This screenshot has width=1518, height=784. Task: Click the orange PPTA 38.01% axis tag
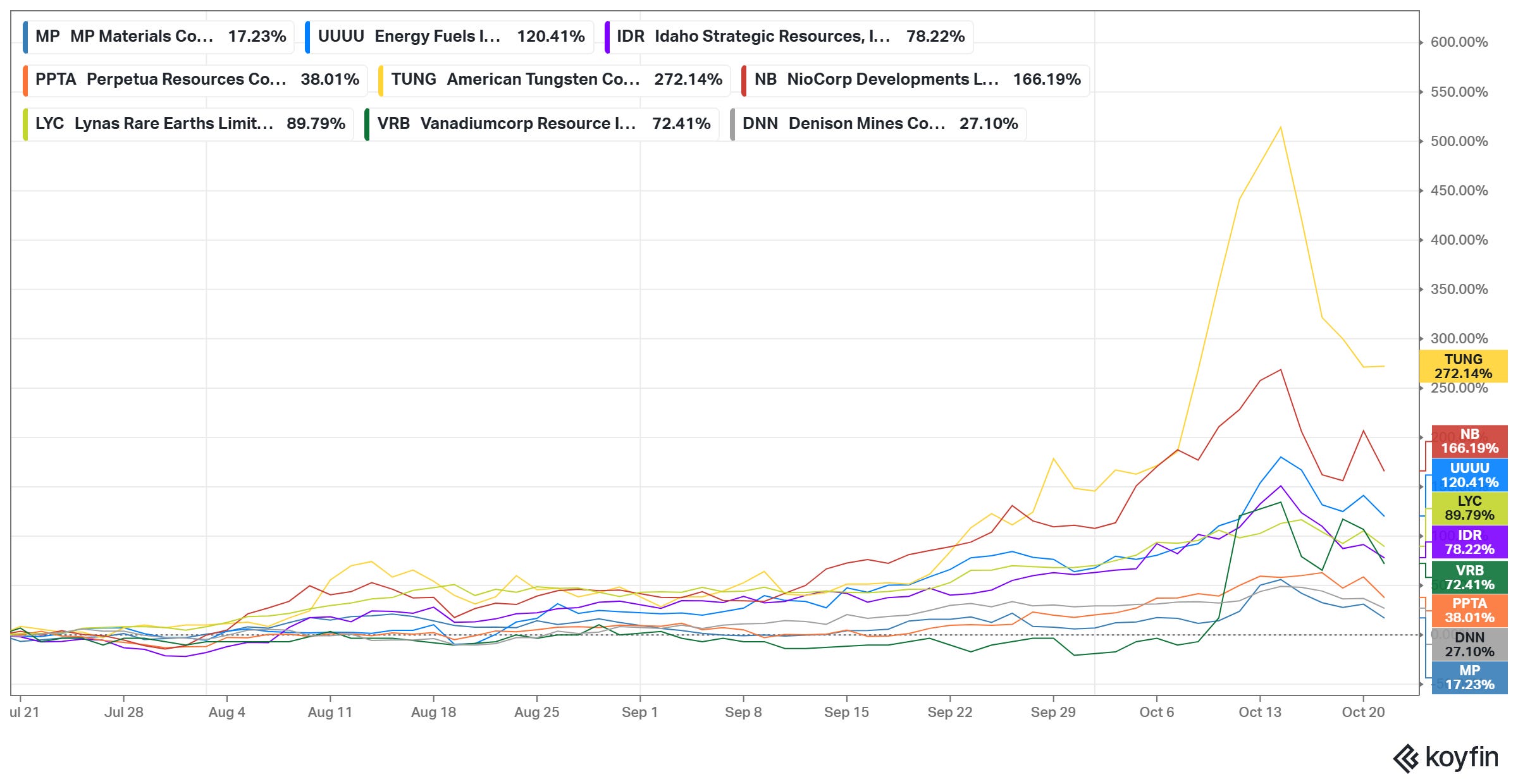1469,610
